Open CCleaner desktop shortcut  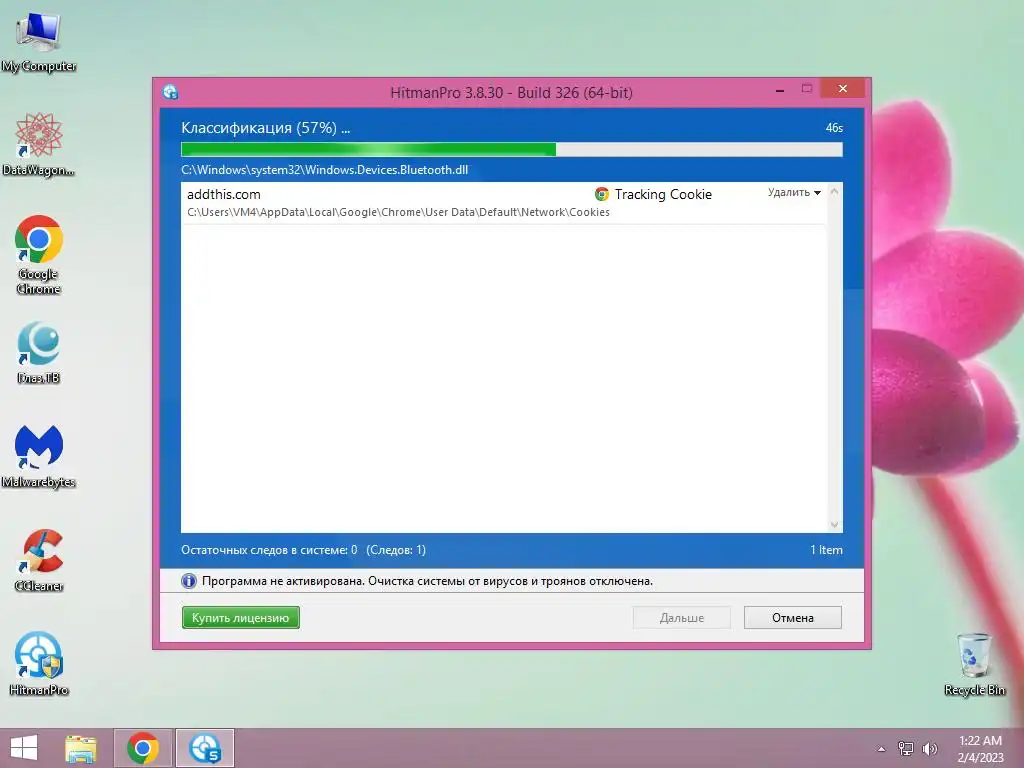click(39, 560)
